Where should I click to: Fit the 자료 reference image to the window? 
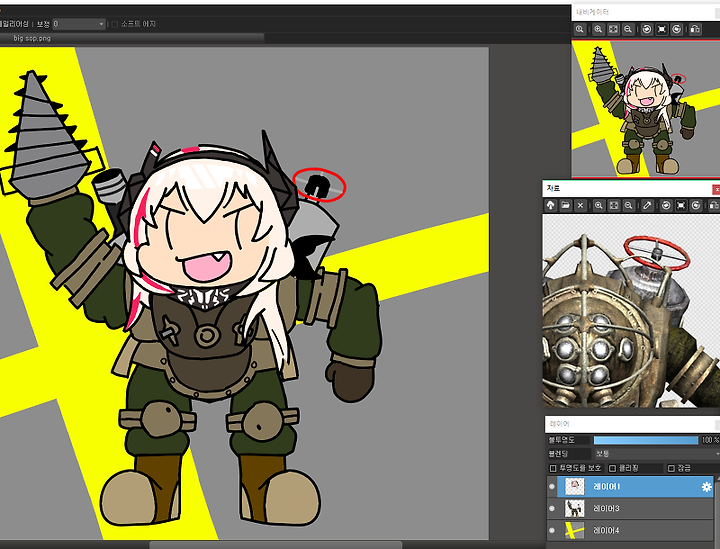[x=614, y=205]
